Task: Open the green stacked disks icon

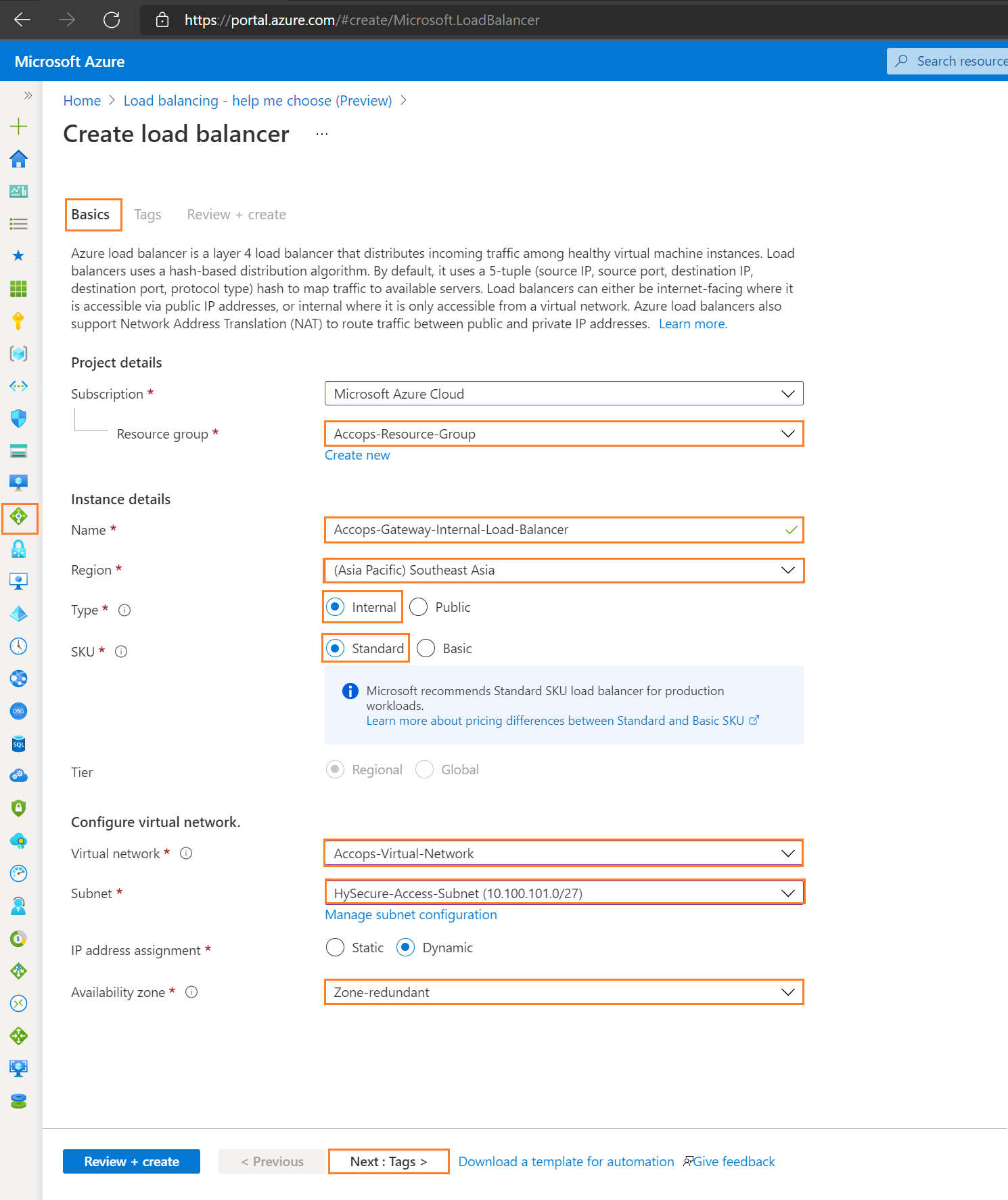Action: pos(18,1101)
